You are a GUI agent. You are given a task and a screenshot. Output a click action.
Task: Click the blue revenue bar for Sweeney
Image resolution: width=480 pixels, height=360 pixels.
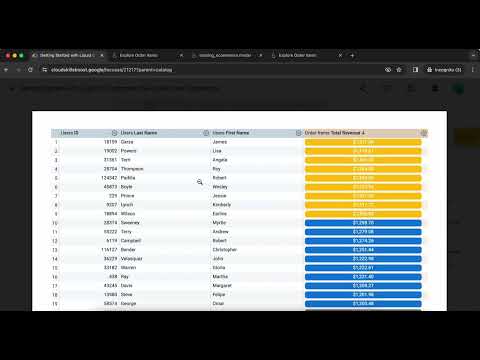[363, 223]
